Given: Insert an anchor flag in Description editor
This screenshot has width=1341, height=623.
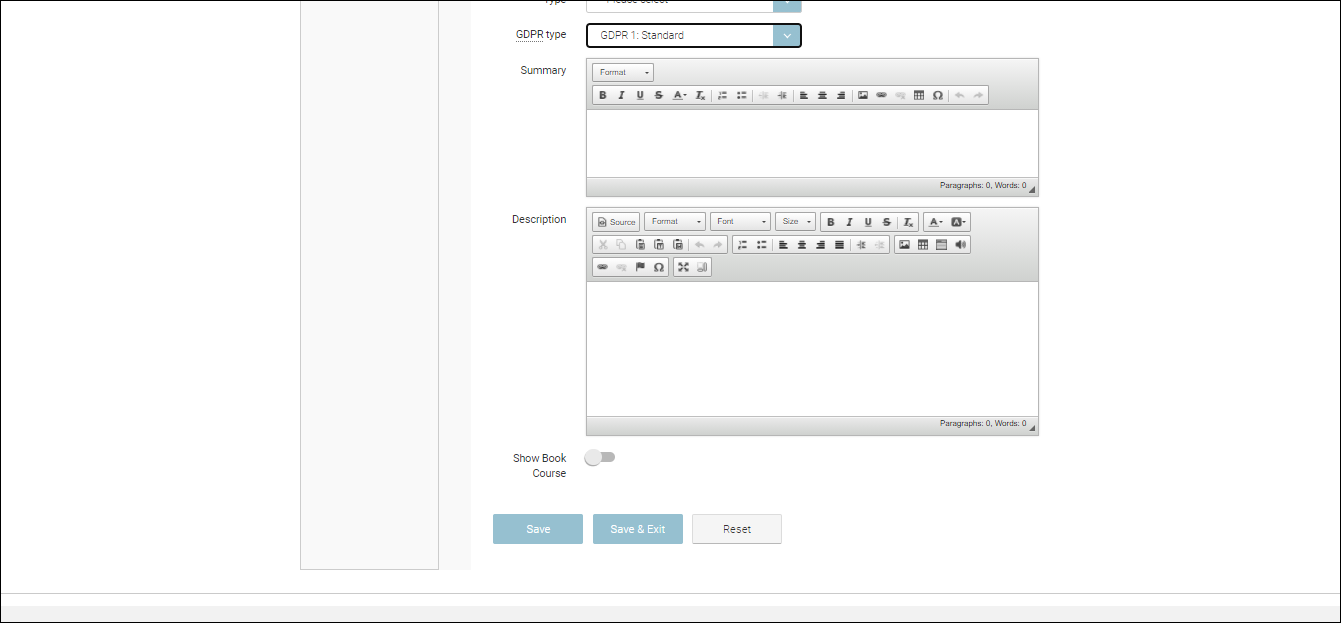Looking at the screenshot, I should pos(640,267).
